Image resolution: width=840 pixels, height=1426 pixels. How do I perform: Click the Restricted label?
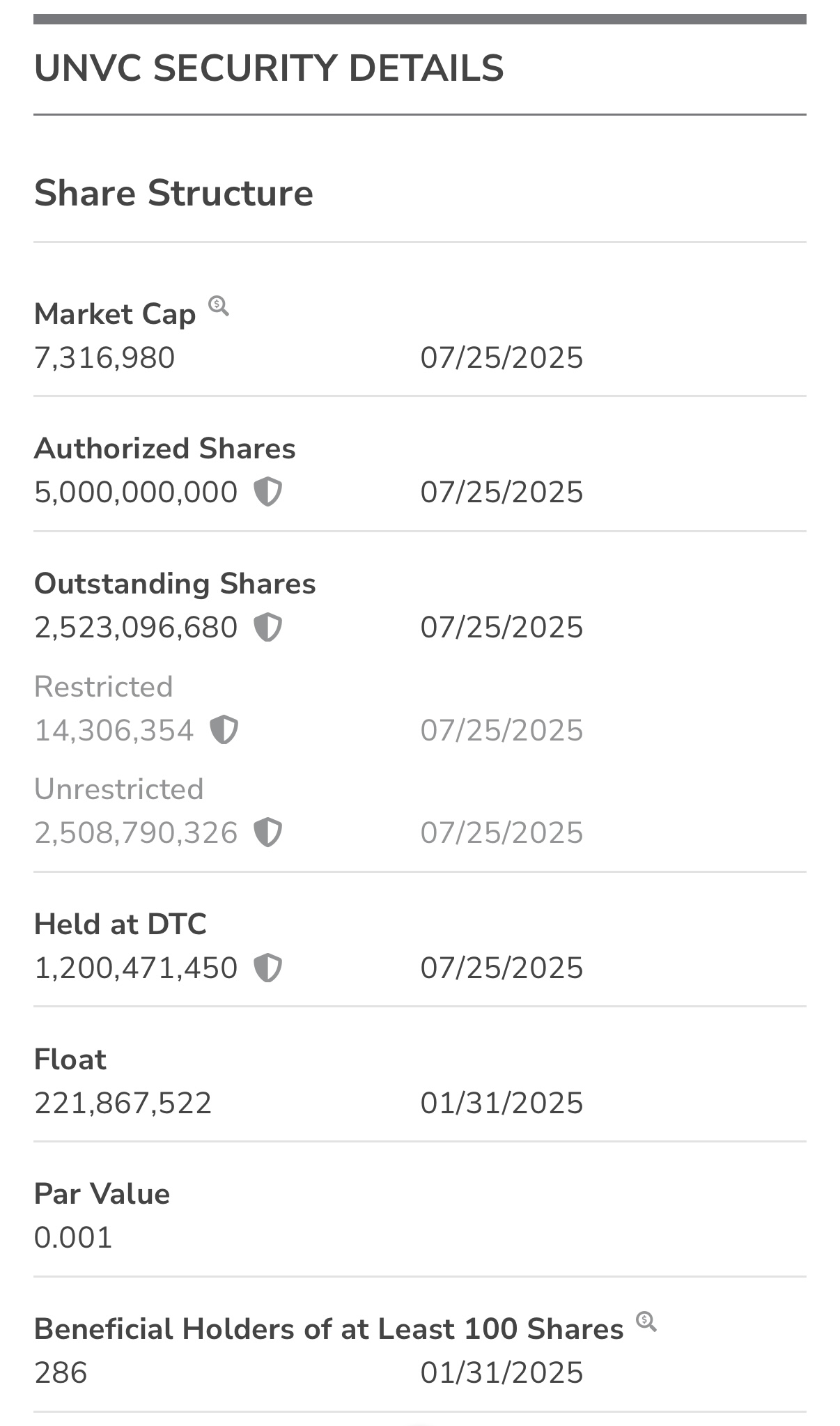tap(104, 687)
